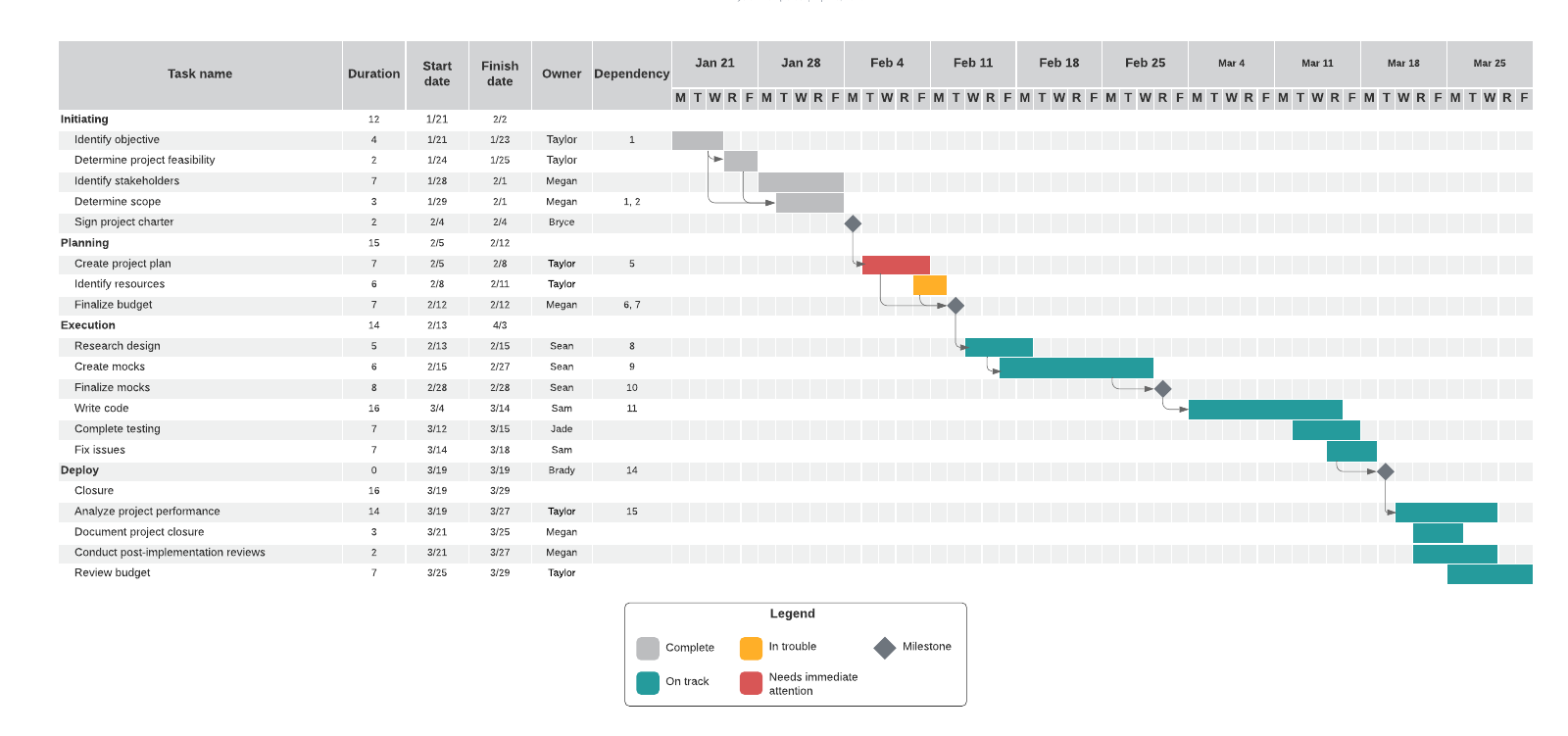Click the Jade owner cell
The height and width of the screenshot is (736, 1568).
tap(562, 429)
